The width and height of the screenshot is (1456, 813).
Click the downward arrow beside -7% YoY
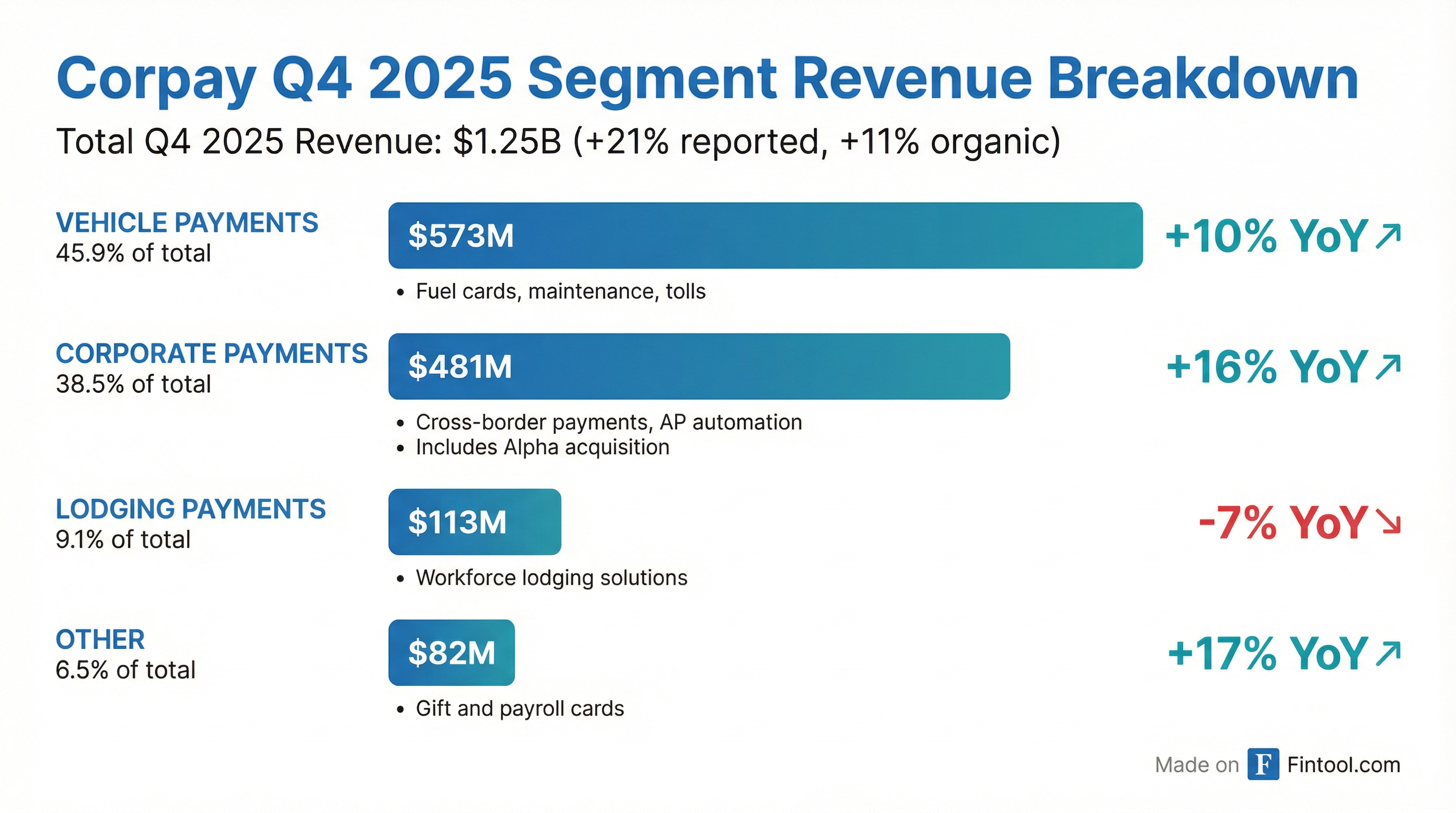1388,521
